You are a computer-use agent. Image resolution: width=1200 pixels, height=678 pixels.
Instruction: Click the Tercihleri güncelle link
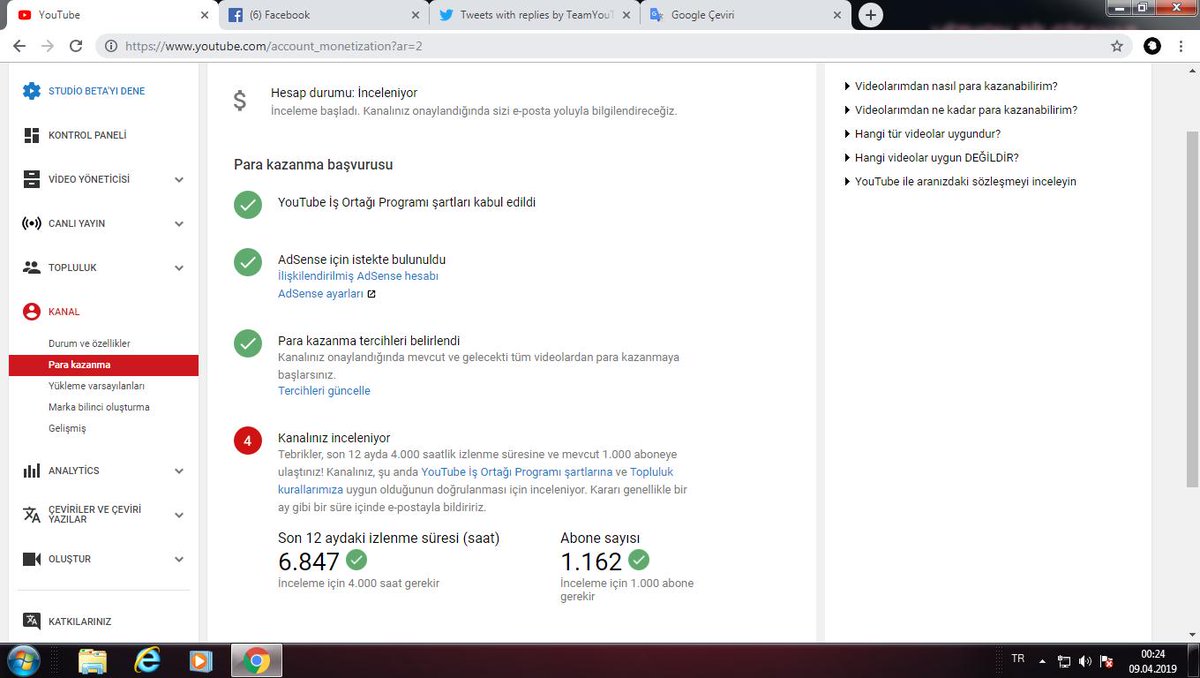pyautogui.click(x=324, y=391)
